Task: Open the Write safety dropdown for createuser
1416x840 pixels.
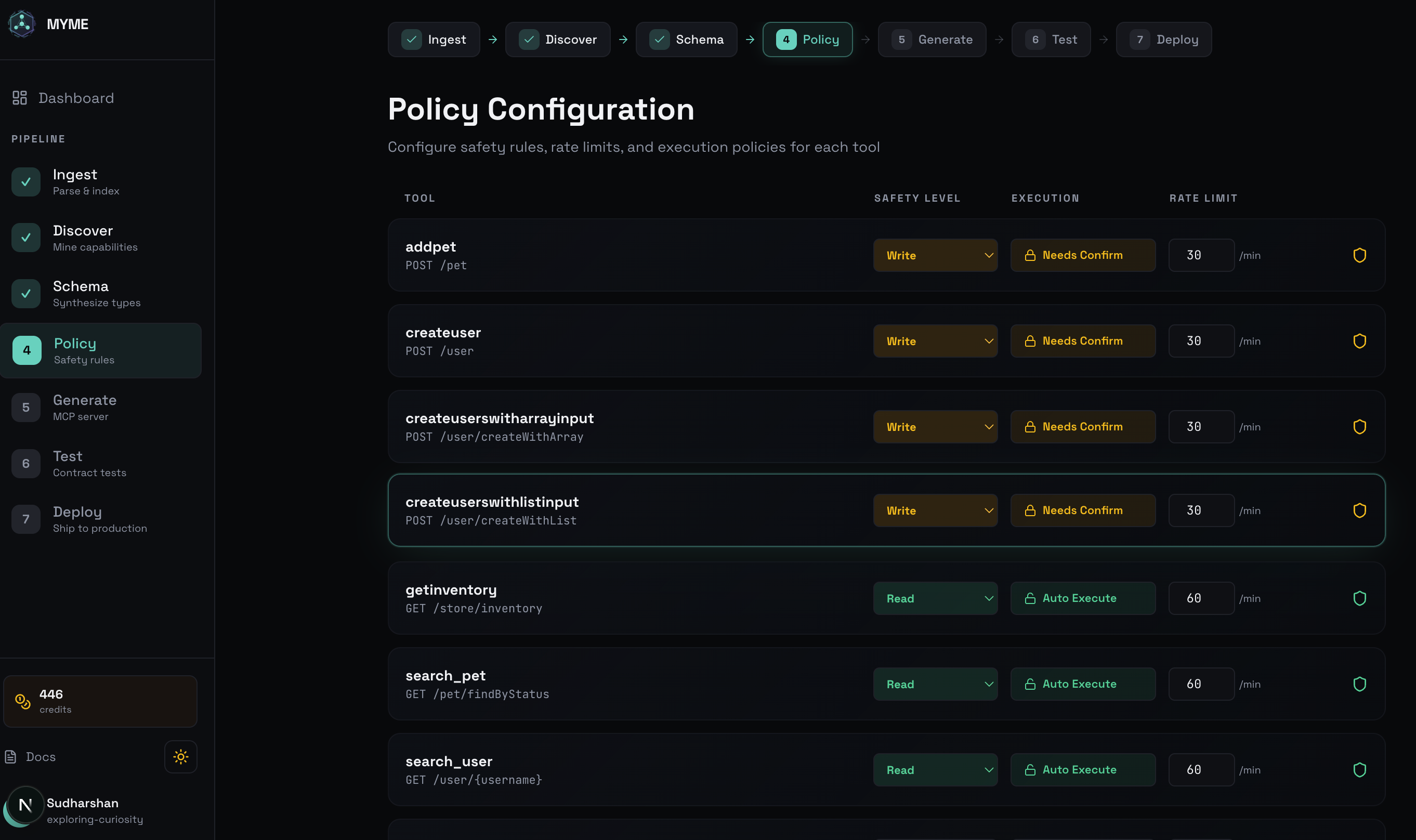Action: tap(935, 342)
